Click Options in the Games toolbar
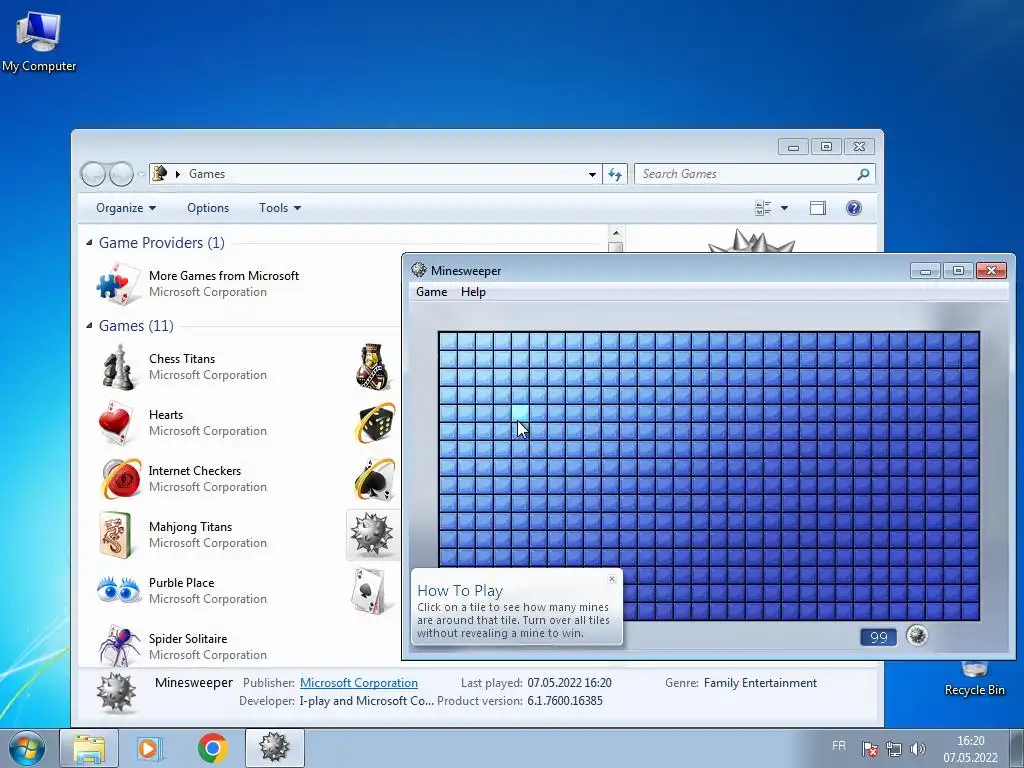The image size is (1024, 768). click(208, 208)
